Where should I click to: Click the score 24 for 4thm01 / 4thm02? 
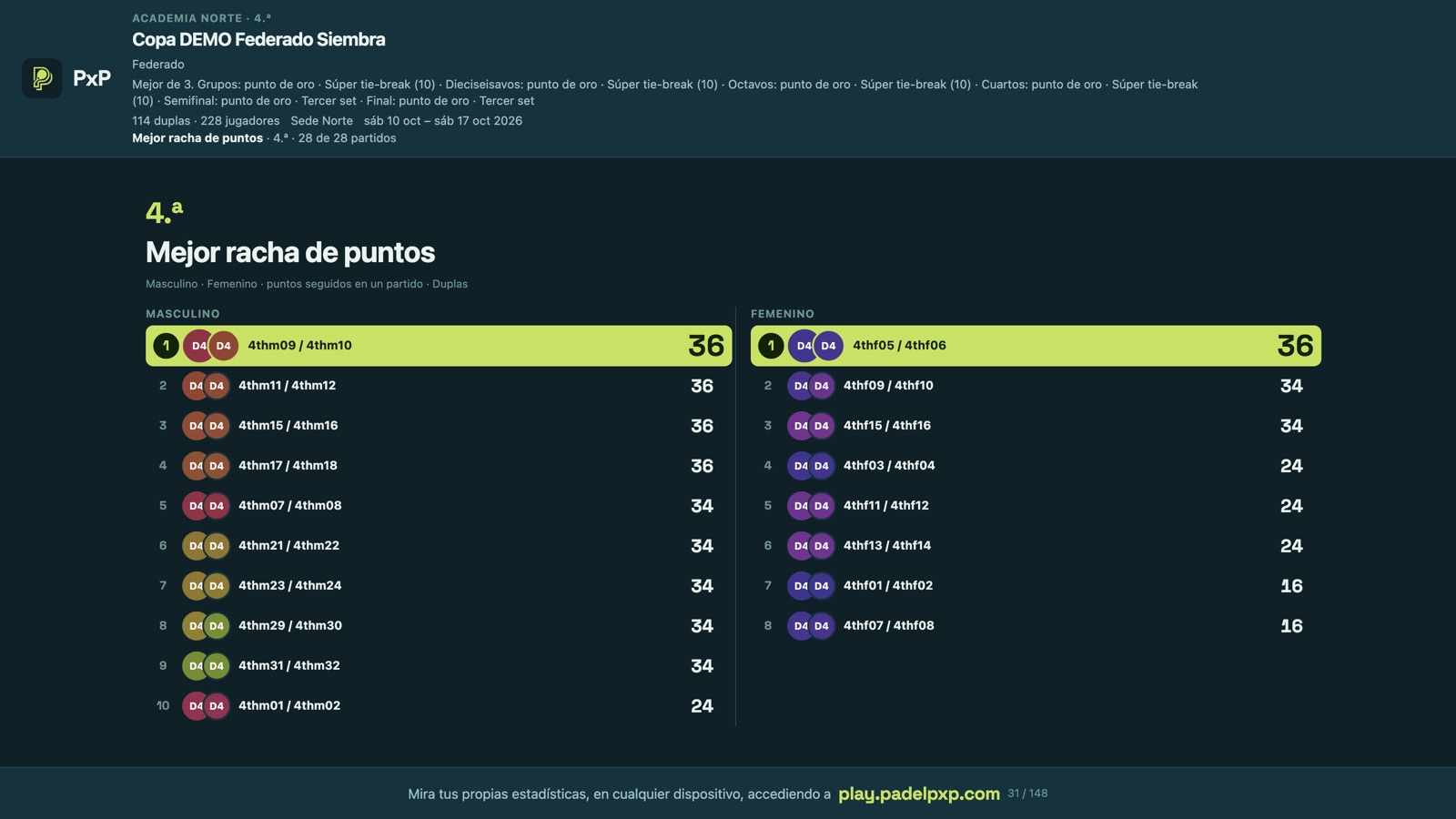702,706
